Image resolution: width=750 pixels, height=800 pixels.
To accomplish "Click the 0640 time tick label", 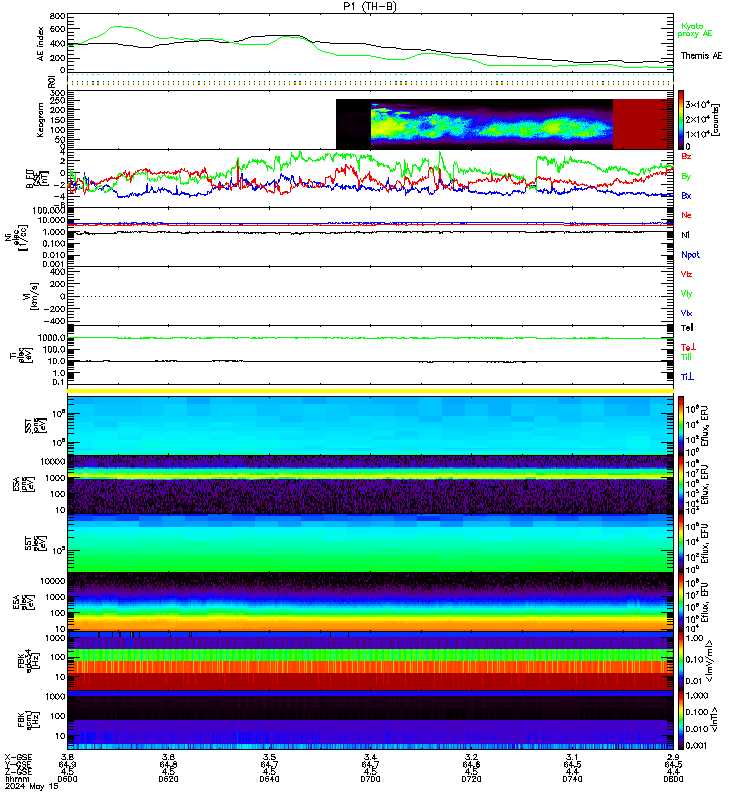I will point(269,779).
